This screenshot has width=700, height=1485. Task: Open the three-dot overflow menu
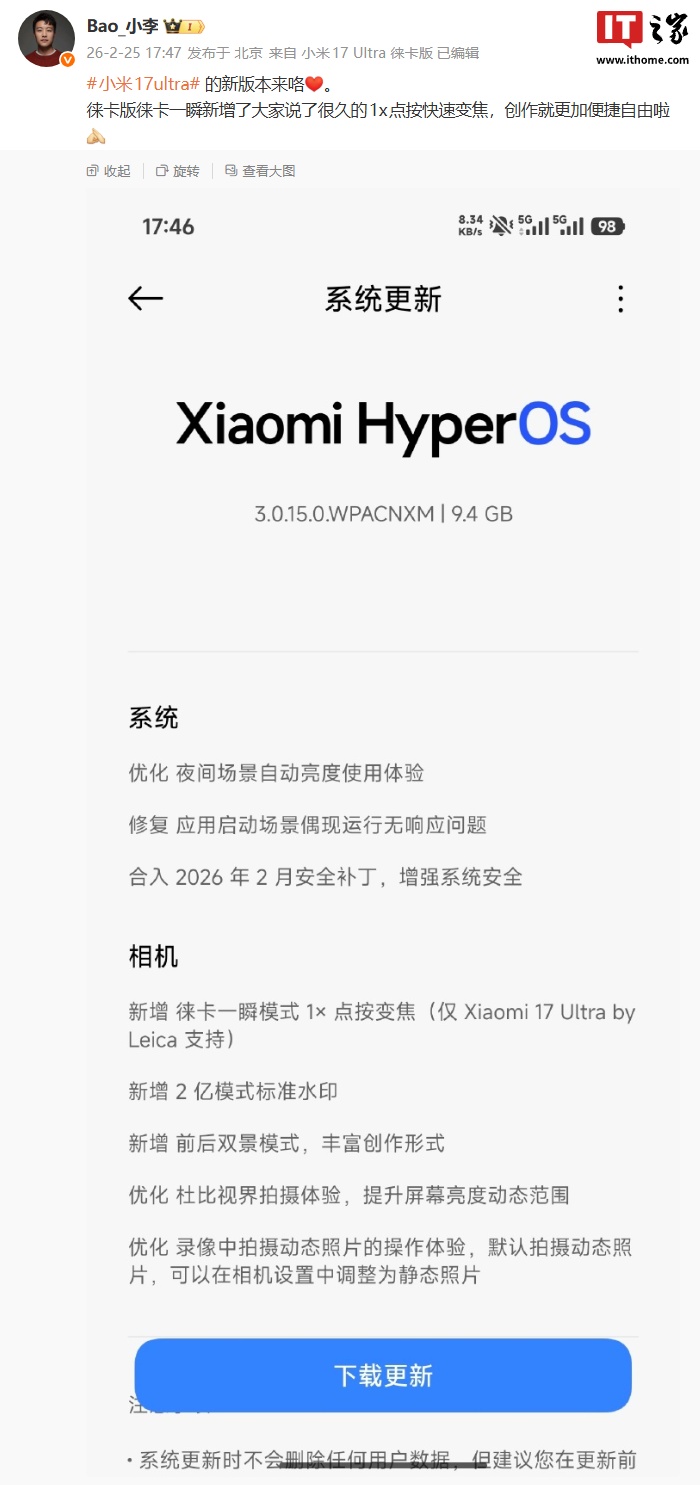pos(621,299)
